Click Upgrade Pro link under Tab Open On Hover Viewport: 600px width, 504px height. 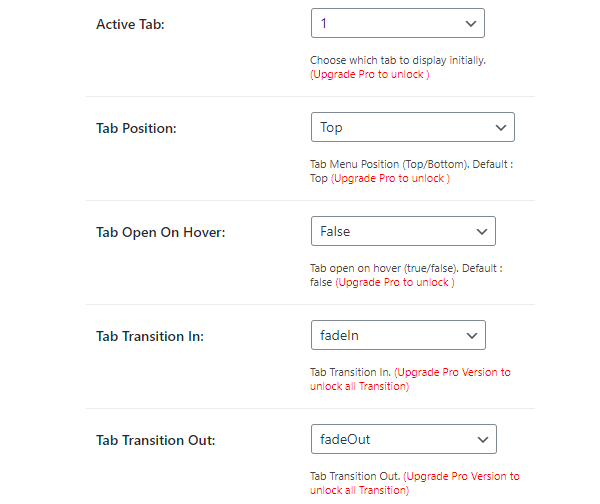pos(395,283)
